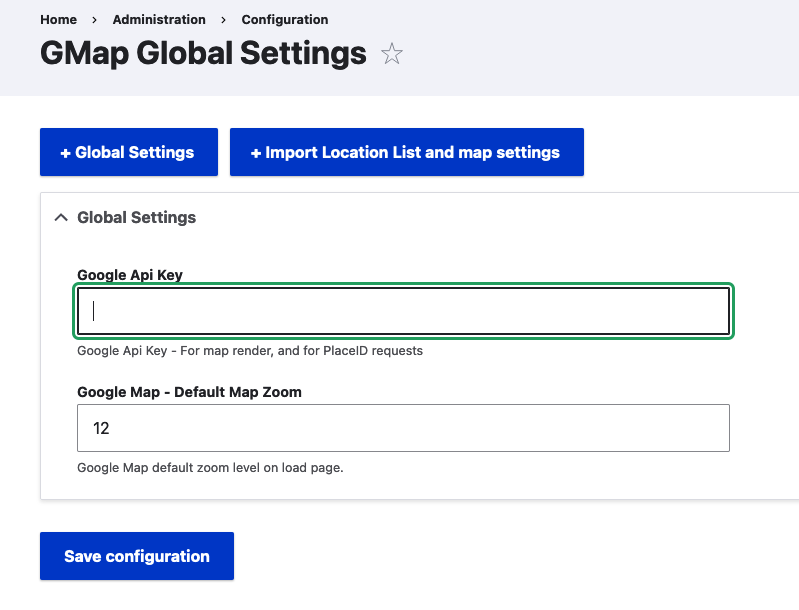Image resolution: width=799 pixels, height=610 pixels.
Task: Save configuration
Action: 137,556
